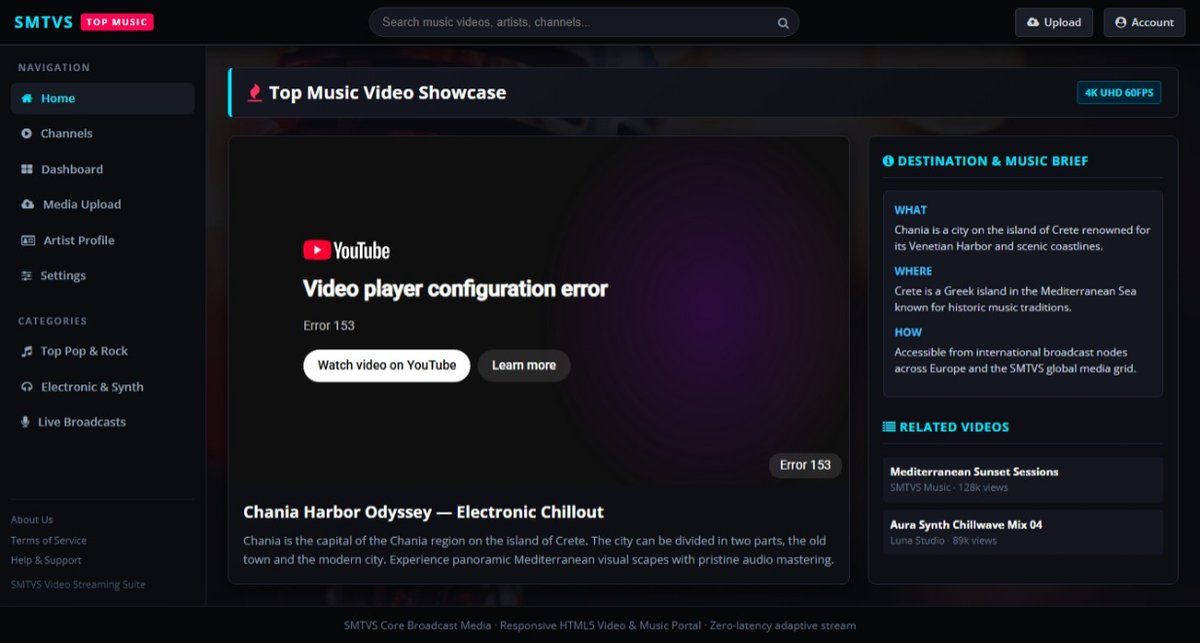1200x643 pixels.
Task: Open the Account button
Action: coord(1144,23)
